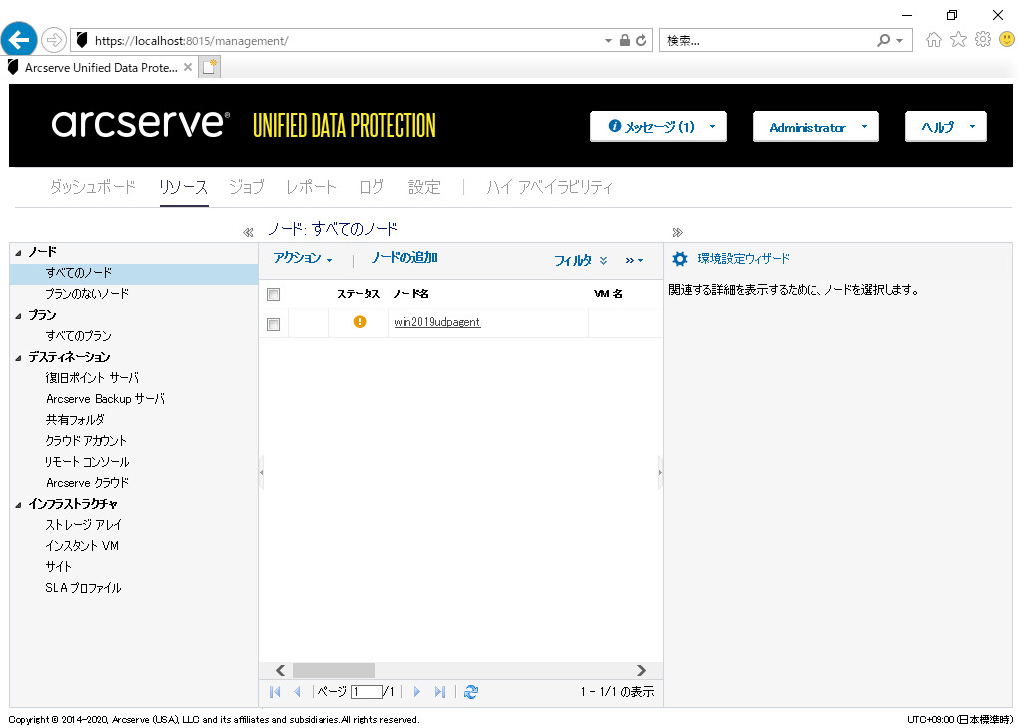
Task: Click the ノードの追加 link
Action: pos(404,258)
